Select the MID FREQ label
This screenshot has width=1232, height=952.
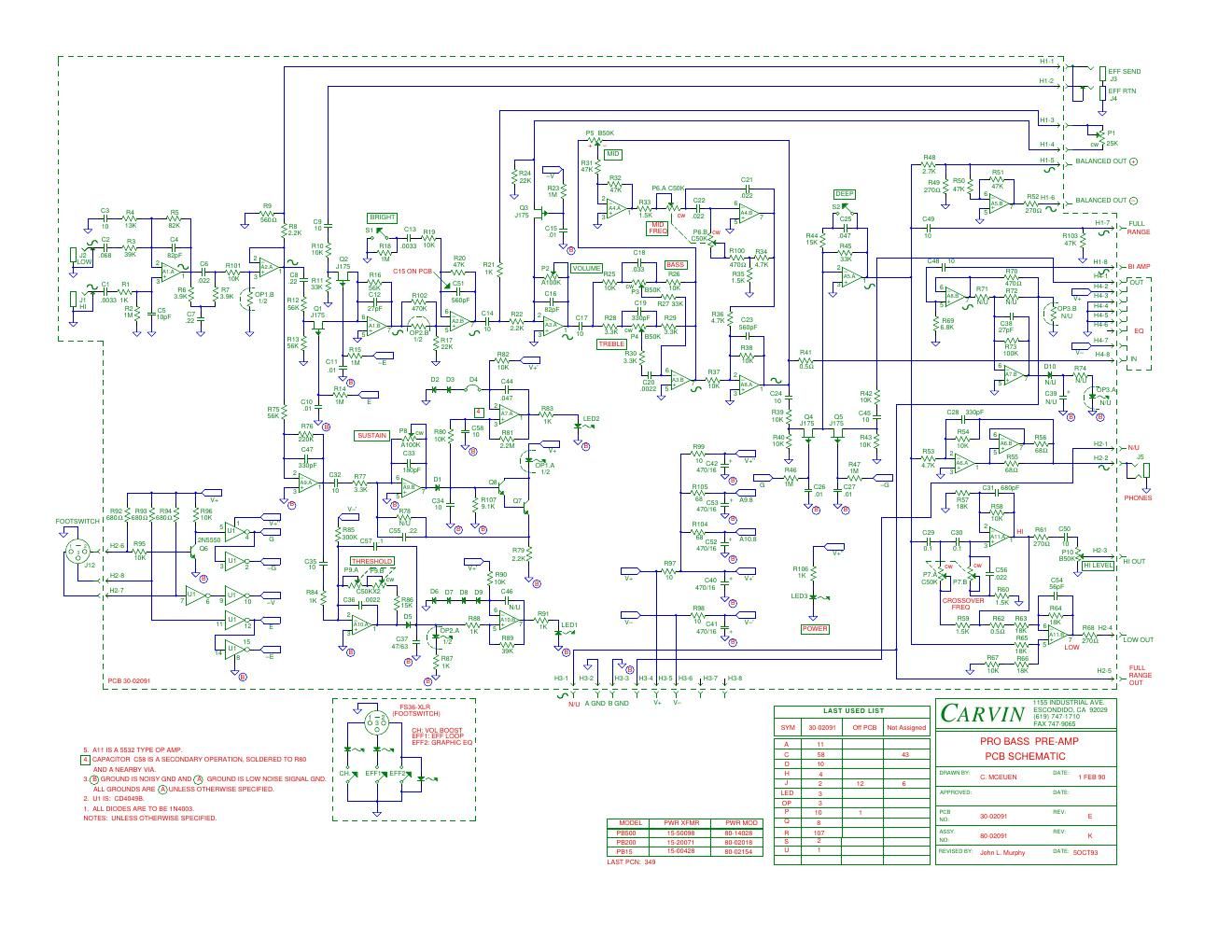658,227
